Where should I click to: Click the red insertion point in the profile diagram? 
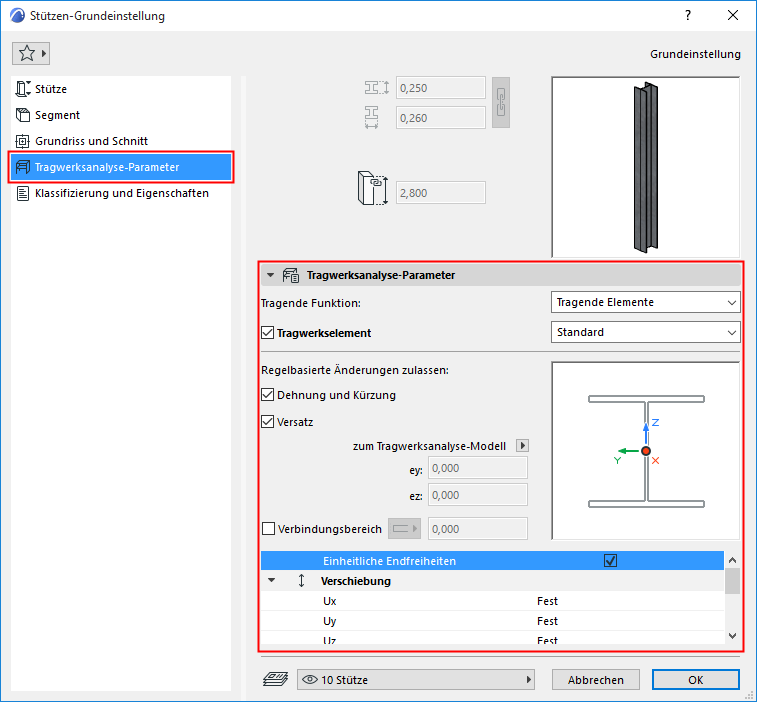645,451
